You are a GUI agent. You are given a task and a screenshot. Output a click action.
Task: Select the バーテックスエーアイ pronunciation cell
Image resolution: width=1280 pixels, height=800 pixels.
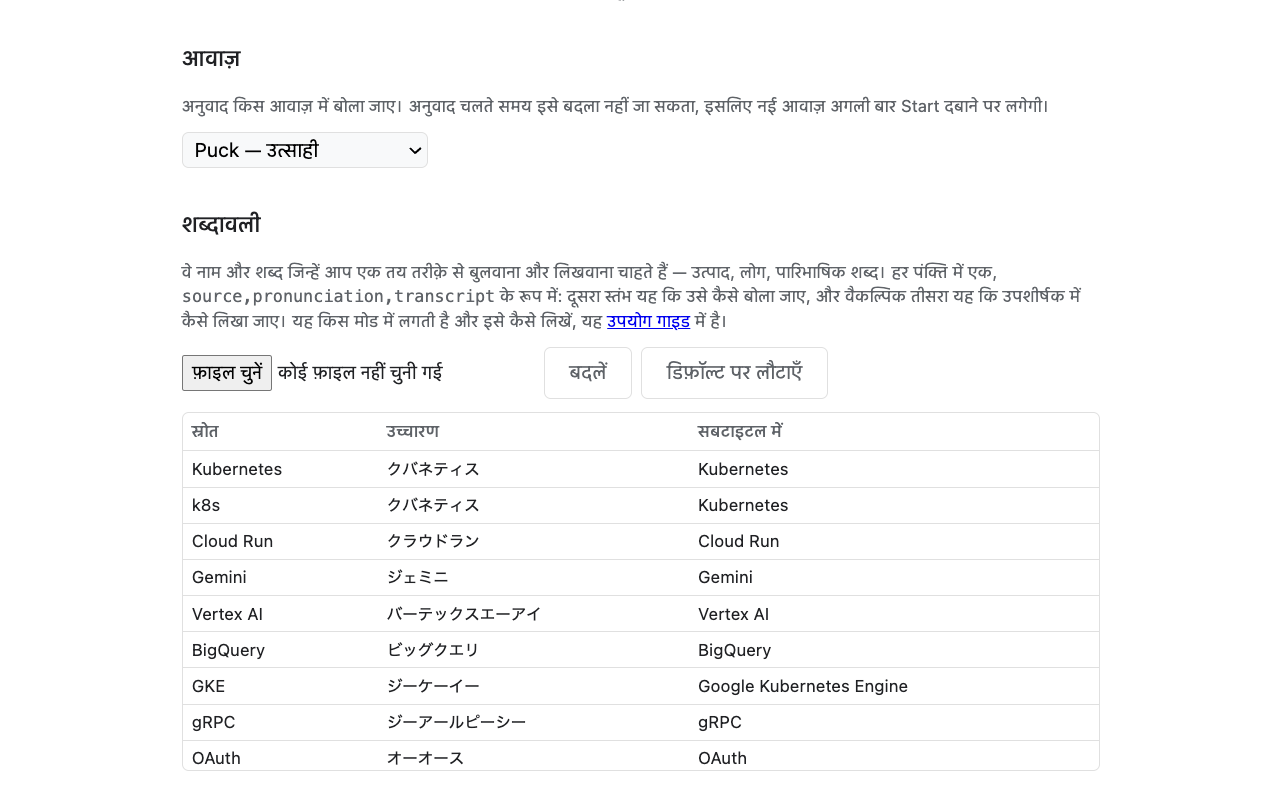click(x=533, y=614)
